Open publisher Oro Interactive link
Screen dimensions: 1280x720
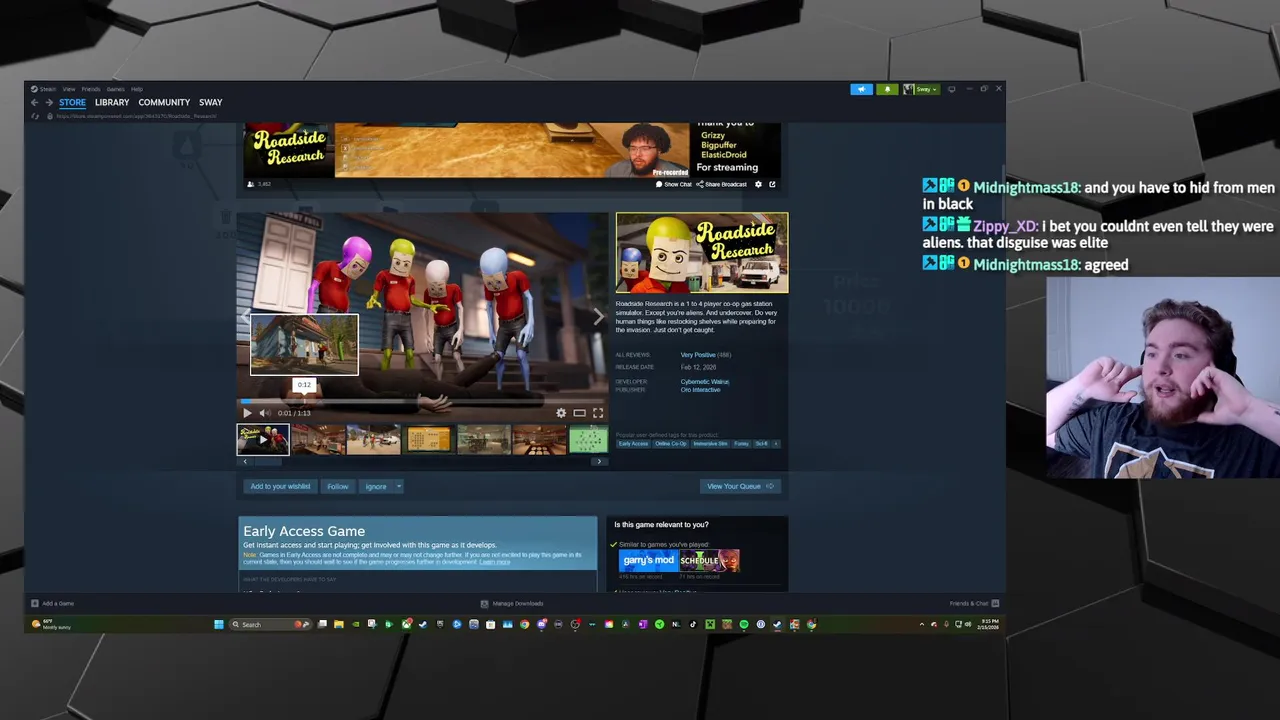[700, 390]
